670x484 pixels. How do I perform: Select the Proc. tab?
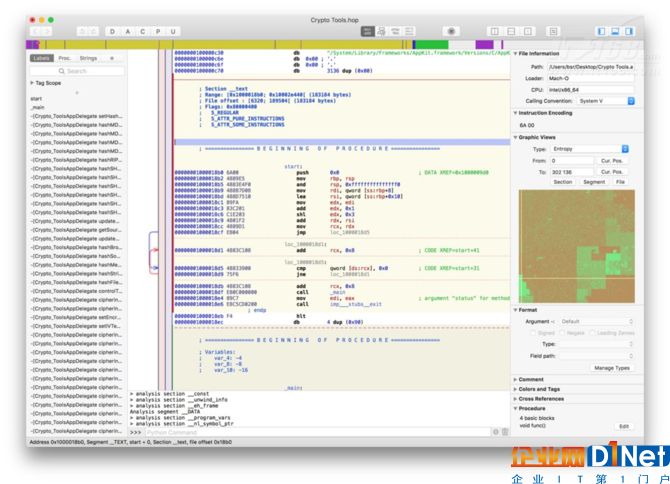(65, 58)
